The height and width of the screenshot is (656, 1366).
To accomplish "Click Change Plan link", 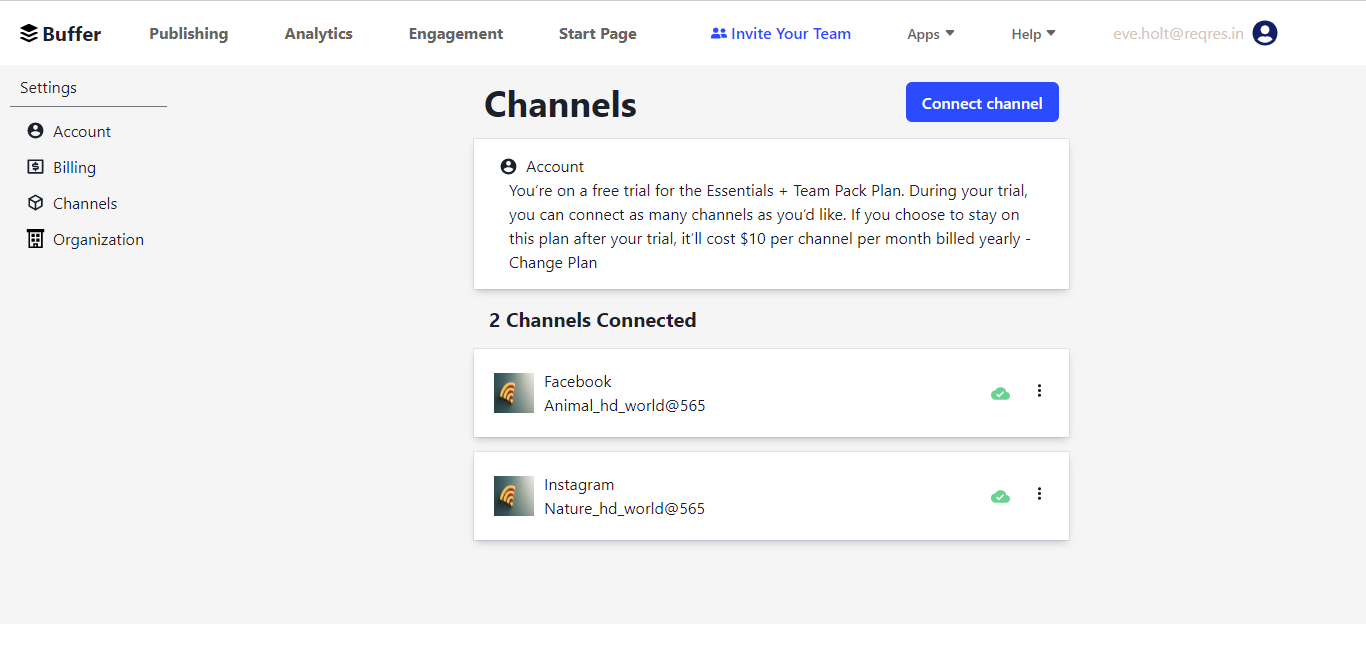I will point(553,263).
